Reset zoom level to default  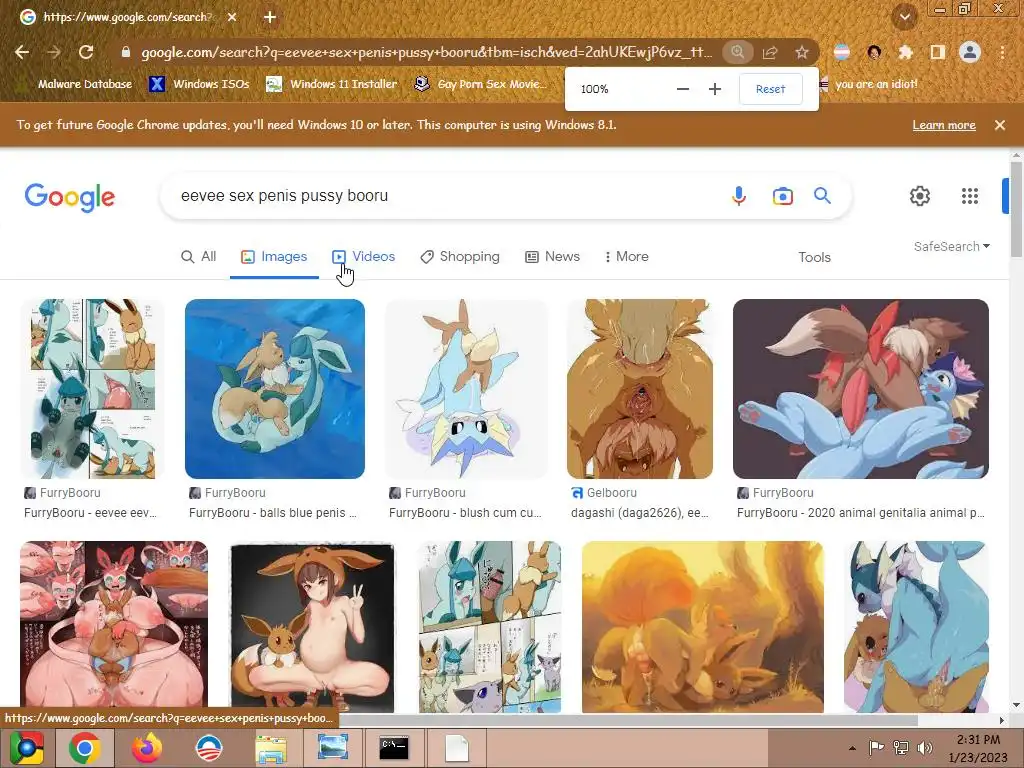tap(771, 89)
